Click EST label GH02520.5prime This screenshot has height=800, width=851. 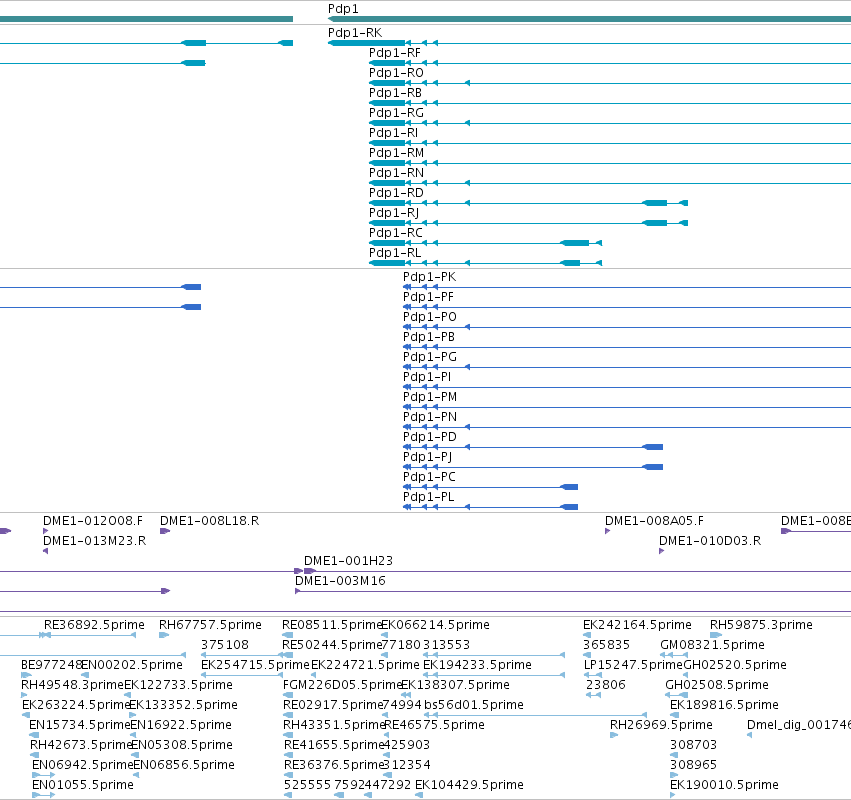pos(735,665)
